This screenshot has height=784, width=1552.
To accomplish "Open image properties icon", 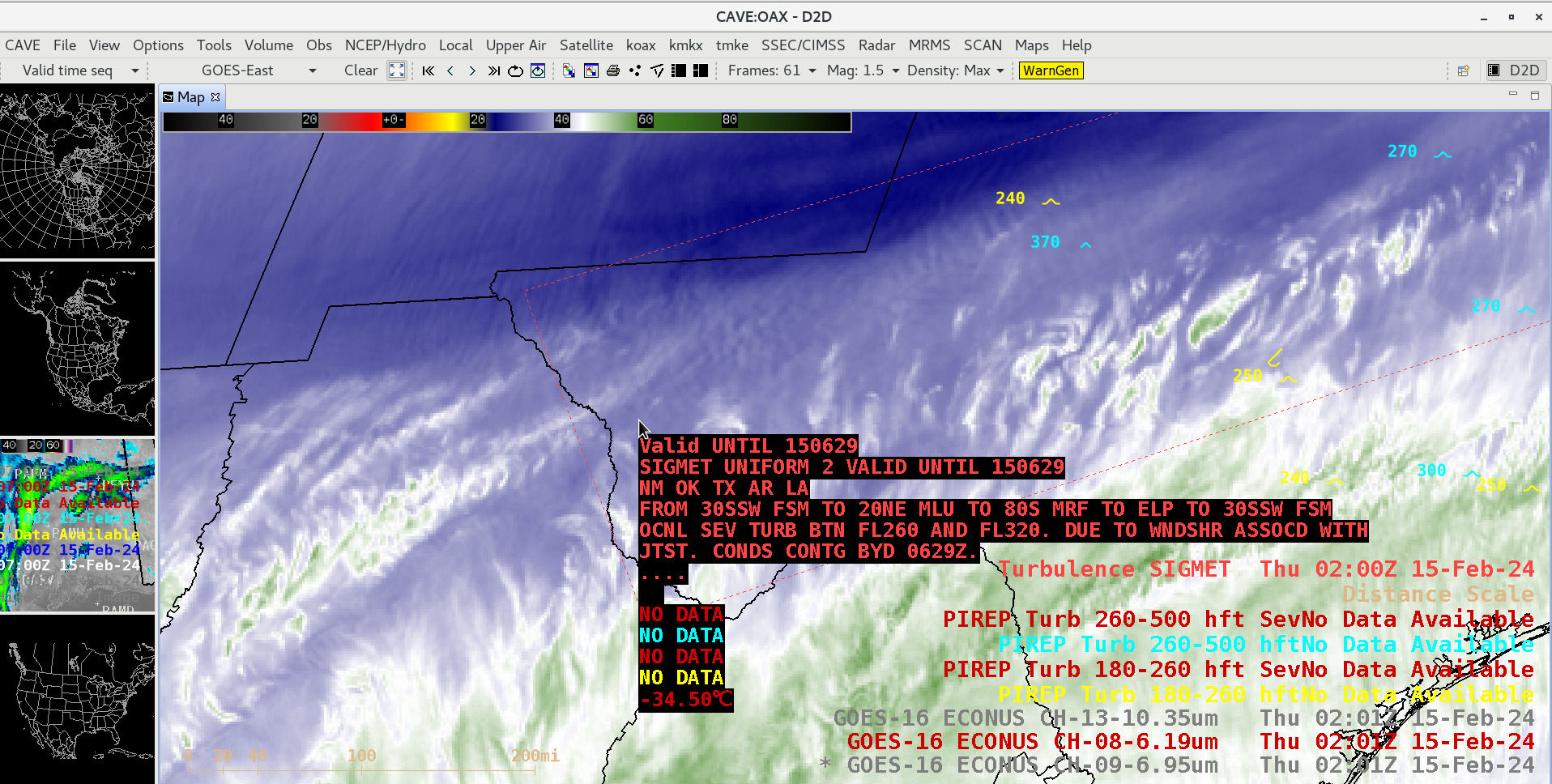I will [591, 70].
